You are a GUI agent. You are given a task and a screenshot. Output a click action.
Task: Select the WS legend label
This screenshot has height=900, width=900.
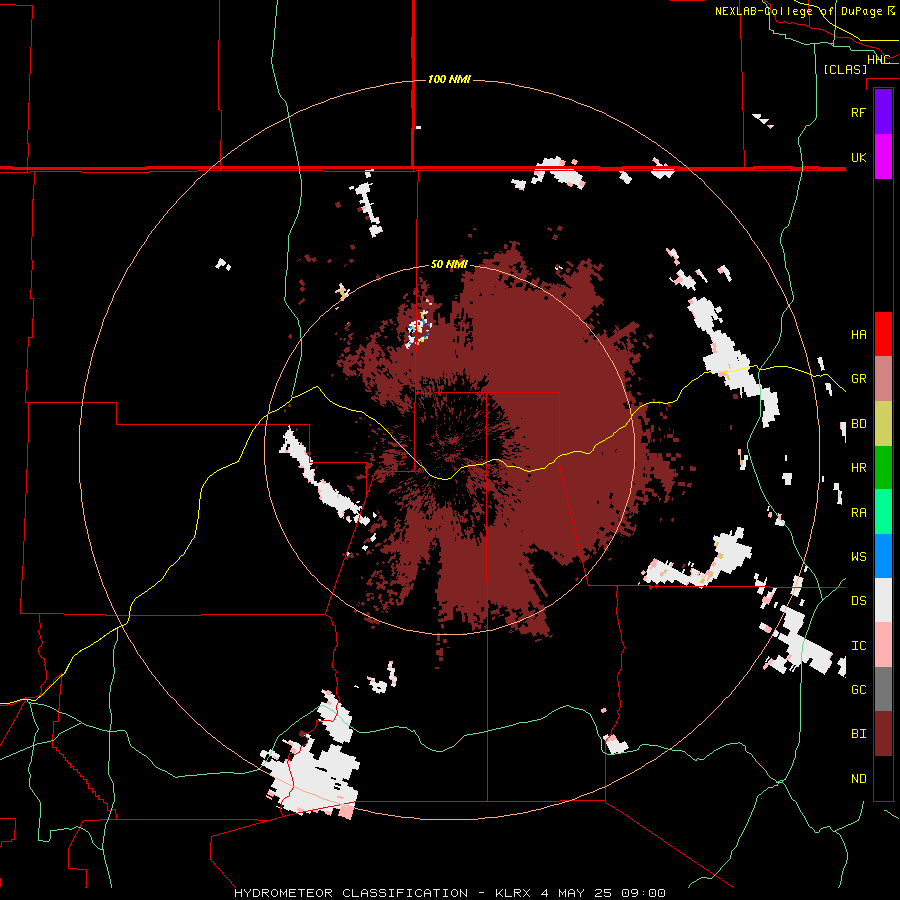click(858, 557)
